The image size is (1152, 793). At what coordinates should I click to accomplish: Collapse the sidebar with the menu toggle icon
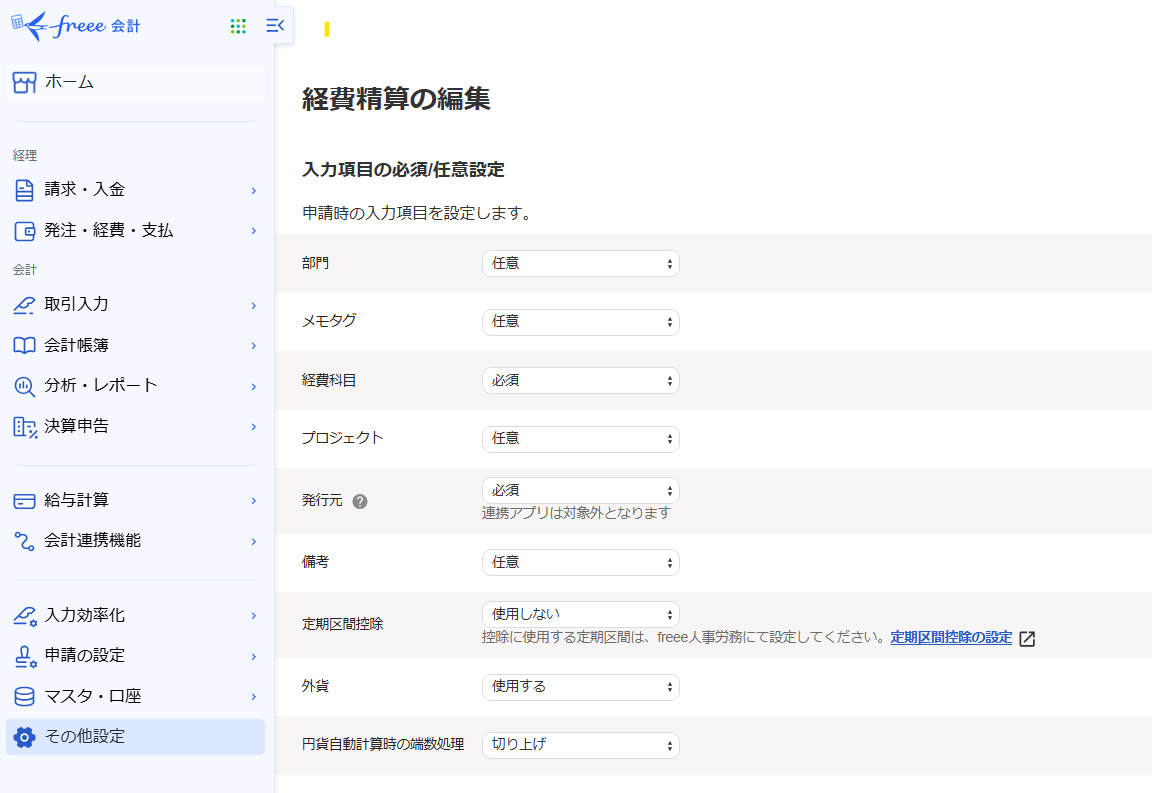click(275, 26)
